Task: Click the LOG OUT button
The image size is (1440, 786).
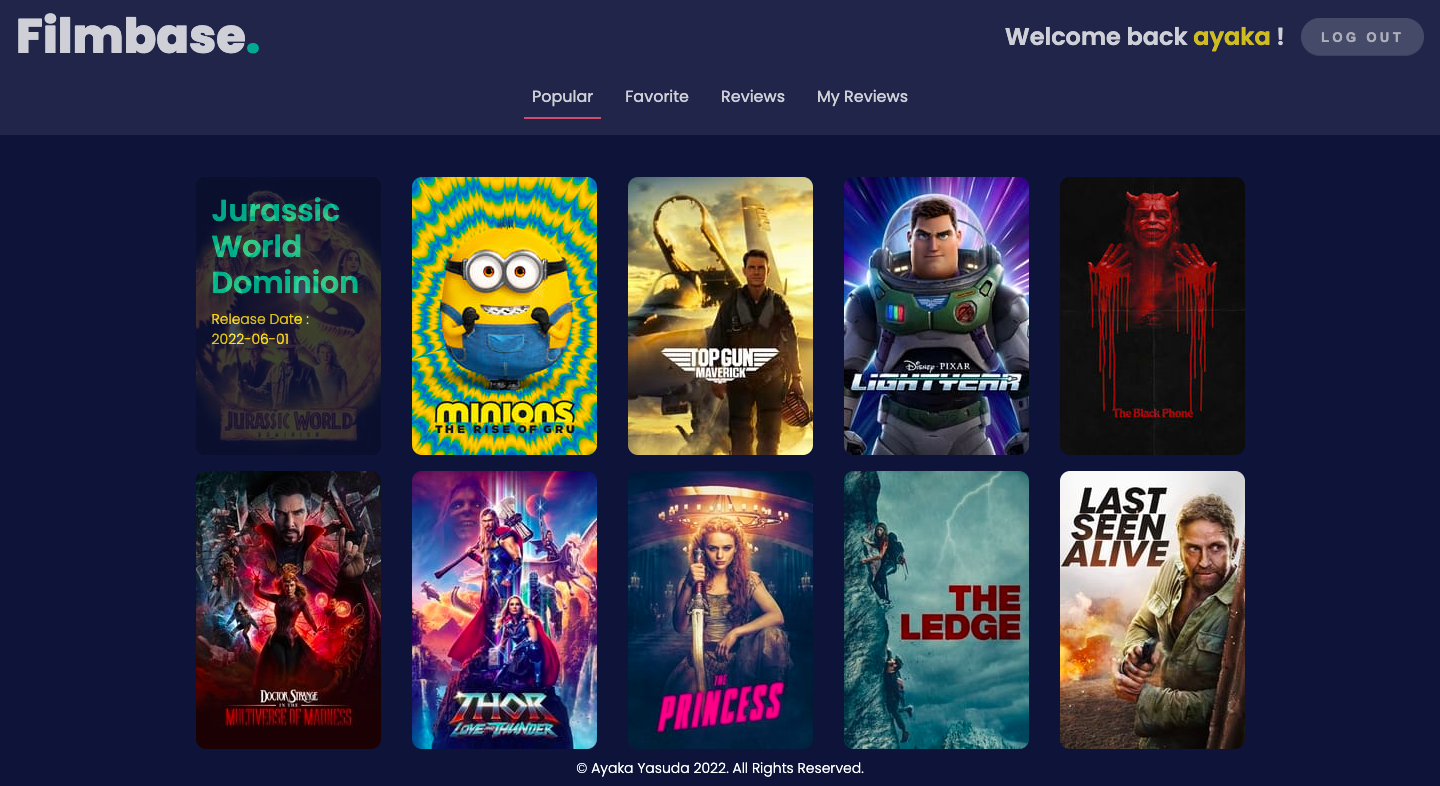Action: [1362, 37]
